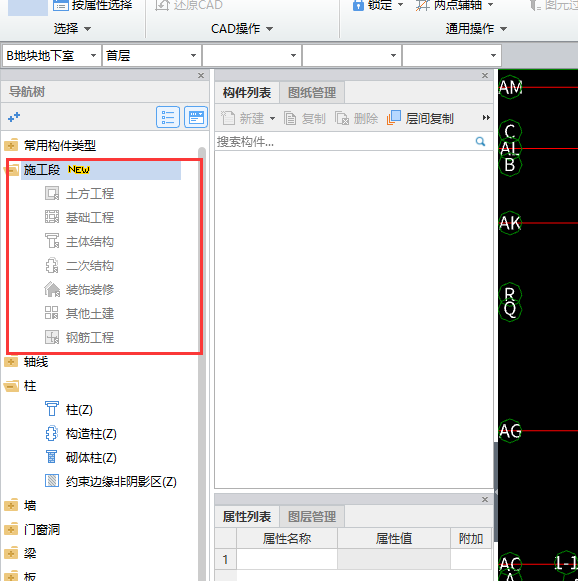Select the 施工段 NEW tree row
The image size is (578, 581).
pyautogui.click(x=101, y=170)
